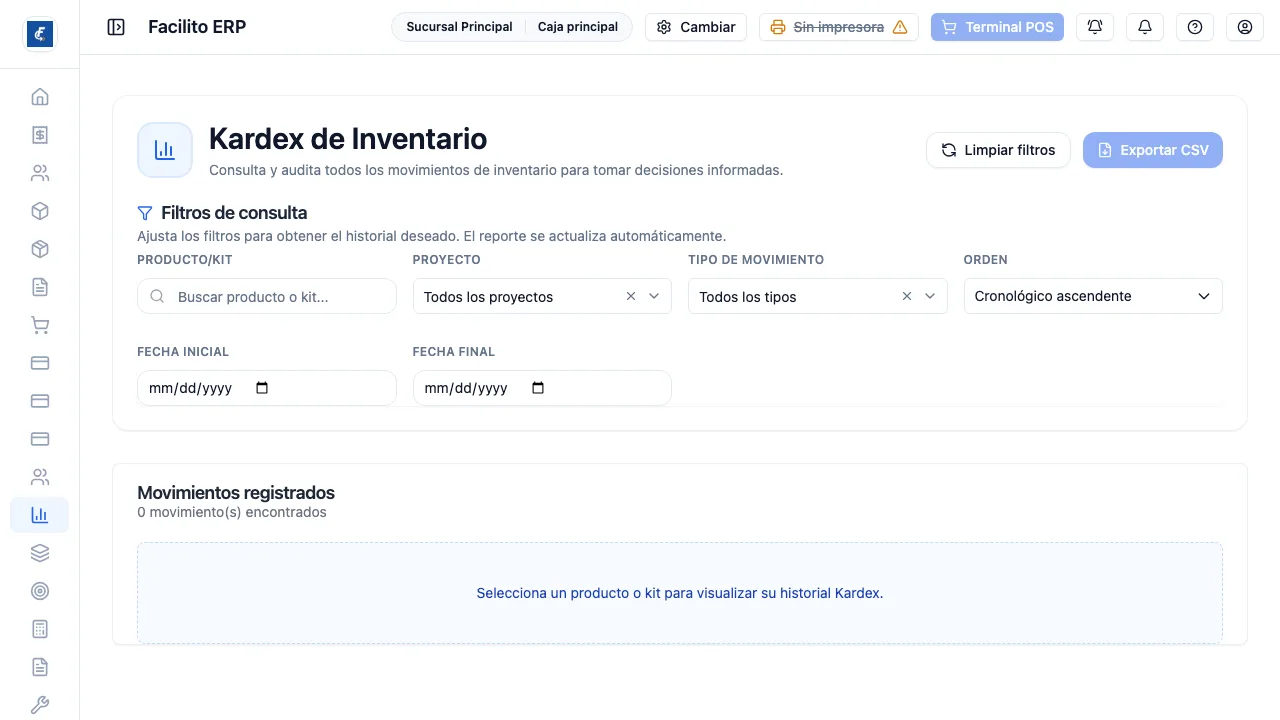
Task: Focus the Fecha inicial date field
Action: (x=267, y=388)
